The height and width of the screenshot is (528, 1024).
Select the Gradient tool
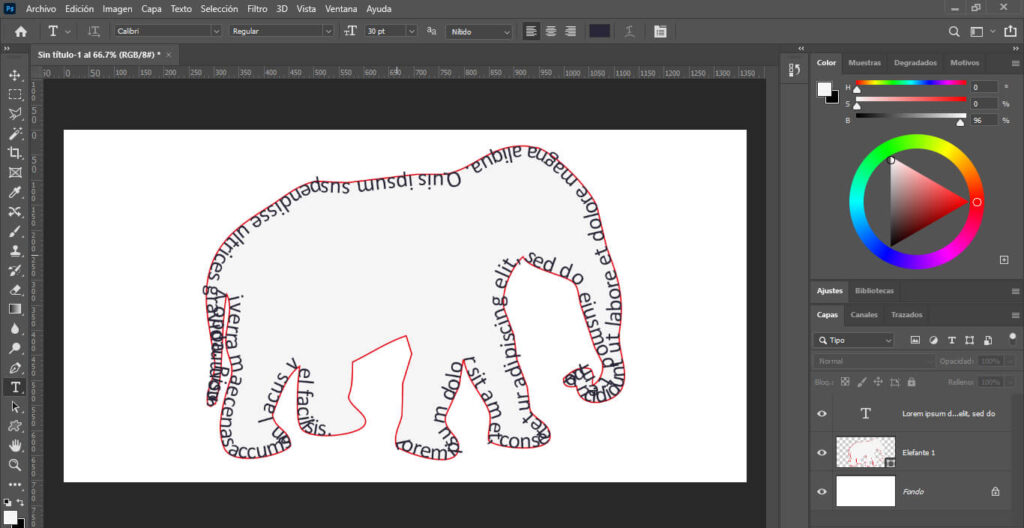(15, 309)
